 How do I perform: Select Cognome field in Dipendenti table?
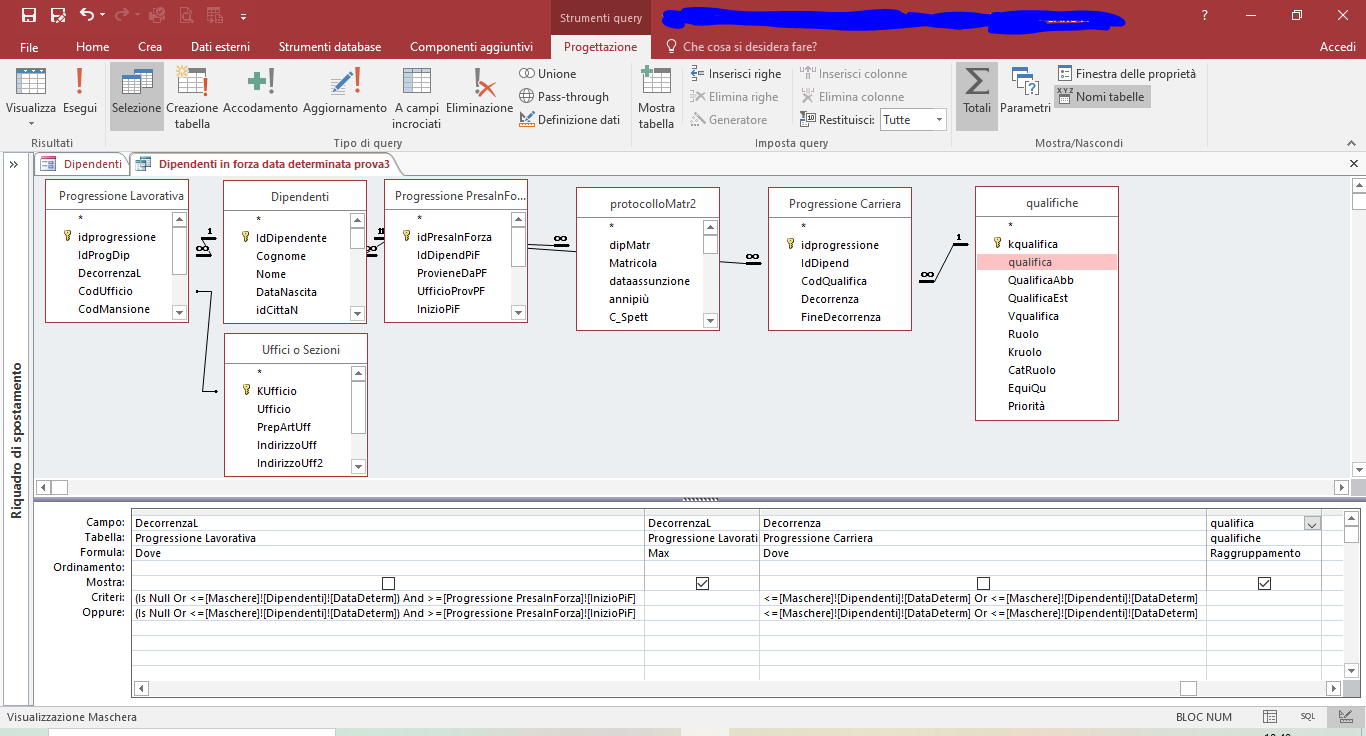(x=281, y=256)
